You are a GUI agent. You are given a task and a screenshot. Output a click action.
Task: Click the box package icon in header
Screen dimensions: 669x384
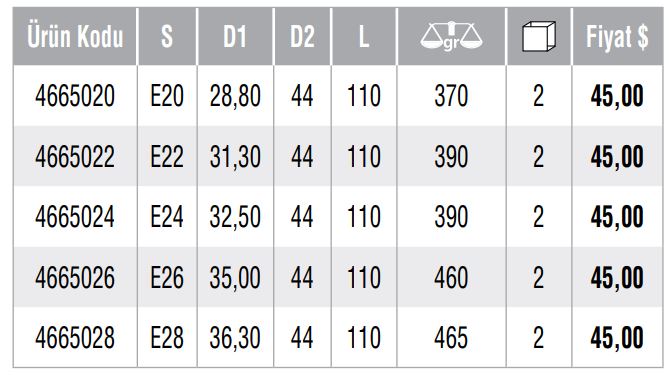click(539, 36)
